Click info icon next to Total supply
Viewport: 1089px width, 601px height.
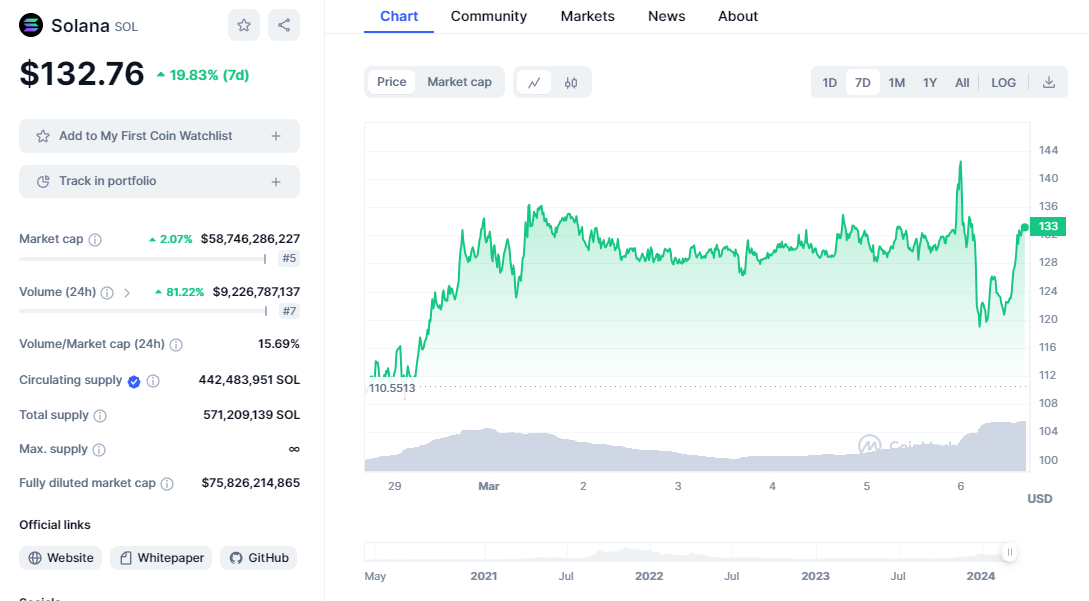click(100, 416)
